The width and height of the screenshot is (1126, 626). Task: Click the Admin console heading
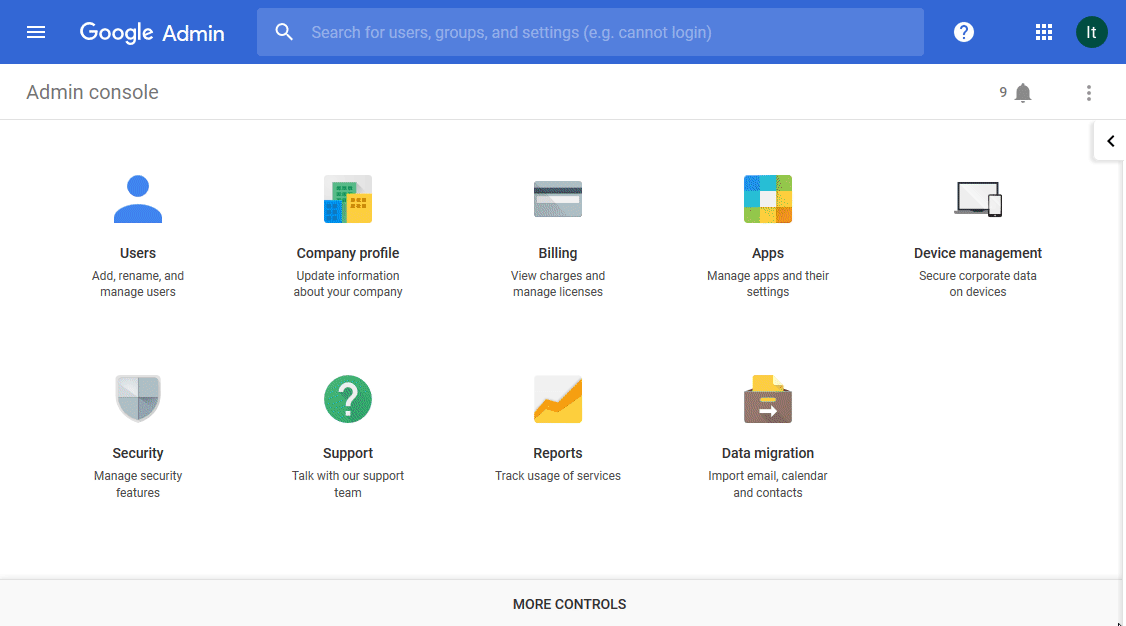[93, 93]
